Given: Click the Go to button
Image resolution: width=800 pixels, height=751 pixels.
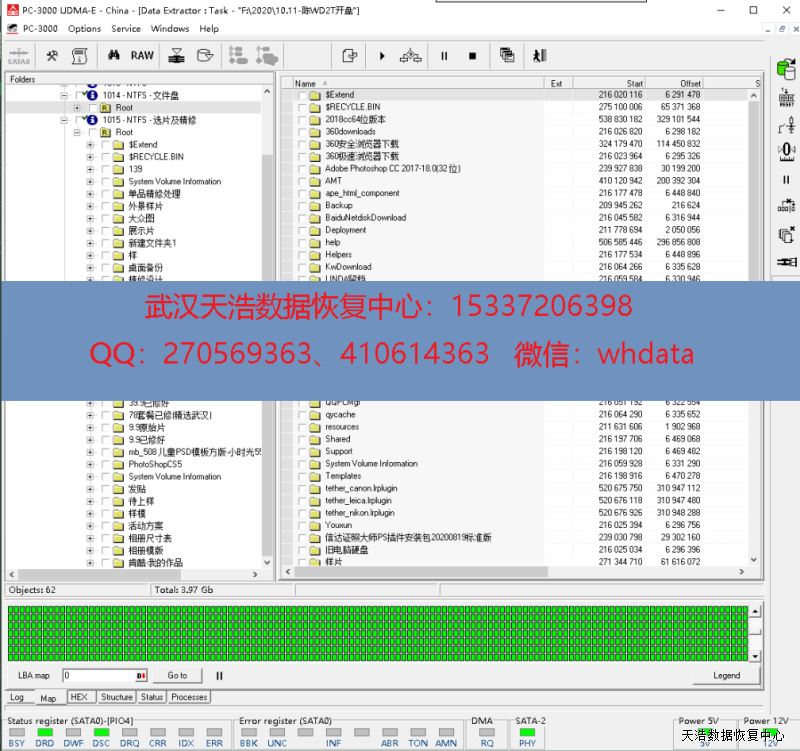Looking at the screenshot, I should tap(177, 675).
